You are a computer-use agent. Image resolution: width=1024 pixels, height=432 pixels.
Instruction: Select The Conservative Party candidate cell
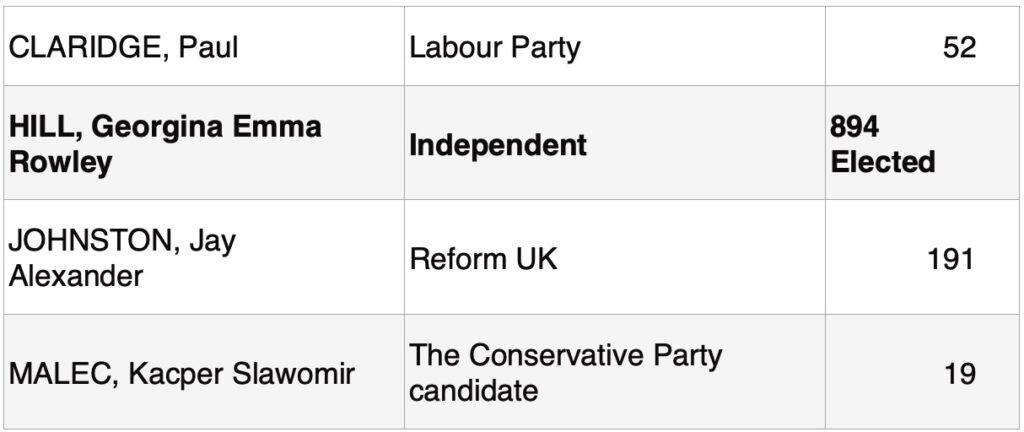pyautogui.click(x=615, y=372)
